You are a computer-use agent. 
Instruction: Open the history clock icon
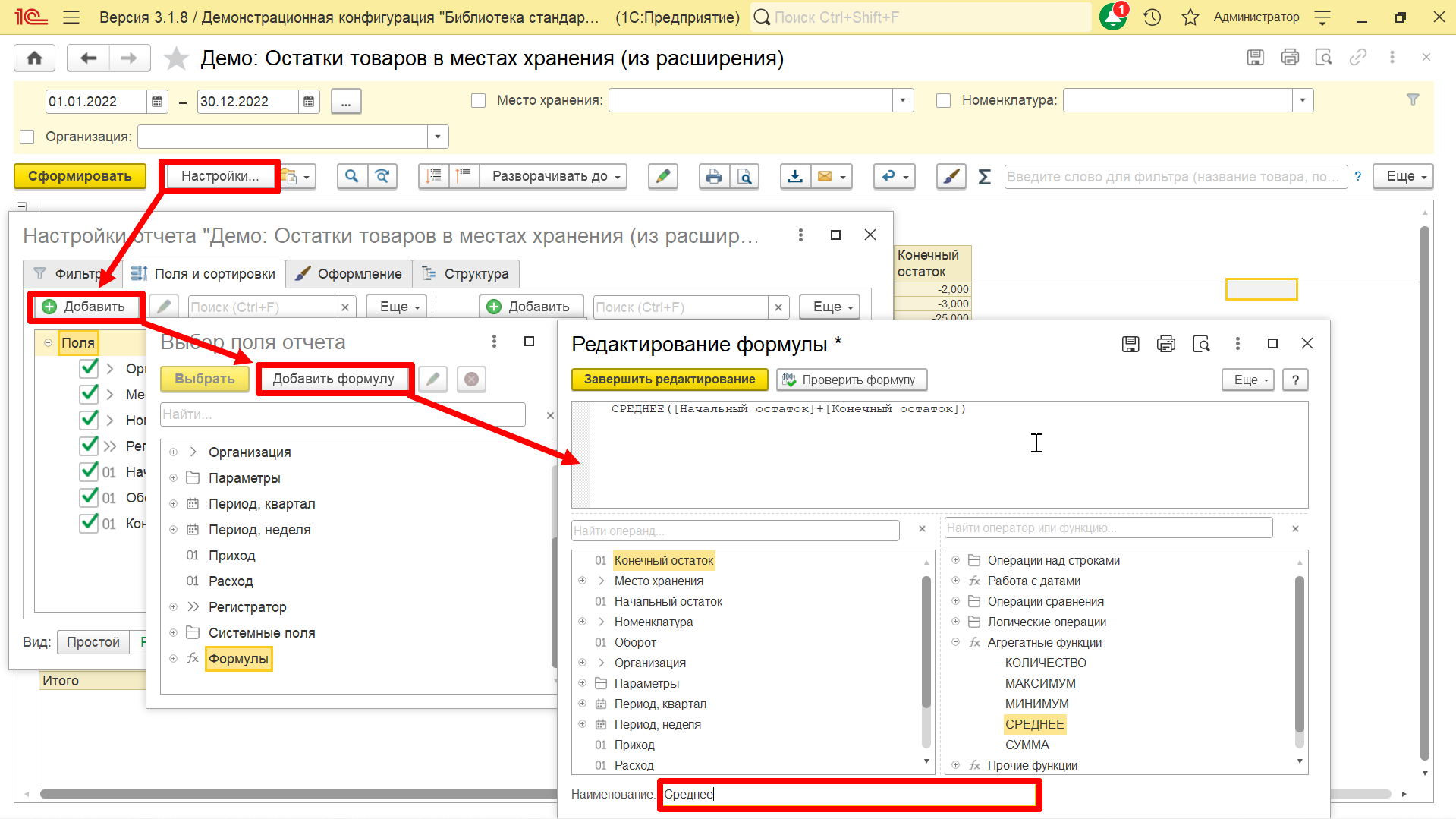[x=1152, y=17]
